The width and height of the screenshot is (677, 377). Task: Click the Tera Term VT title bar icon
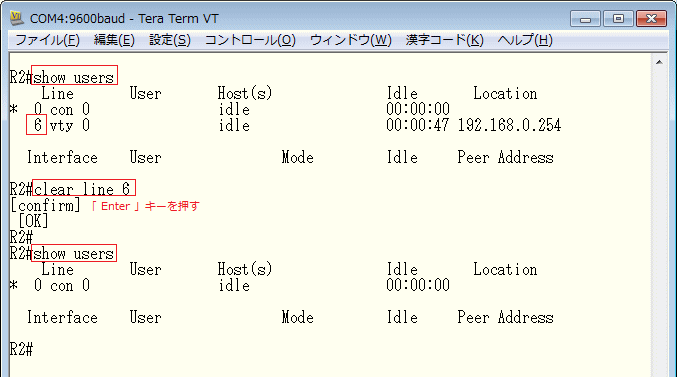17,18
